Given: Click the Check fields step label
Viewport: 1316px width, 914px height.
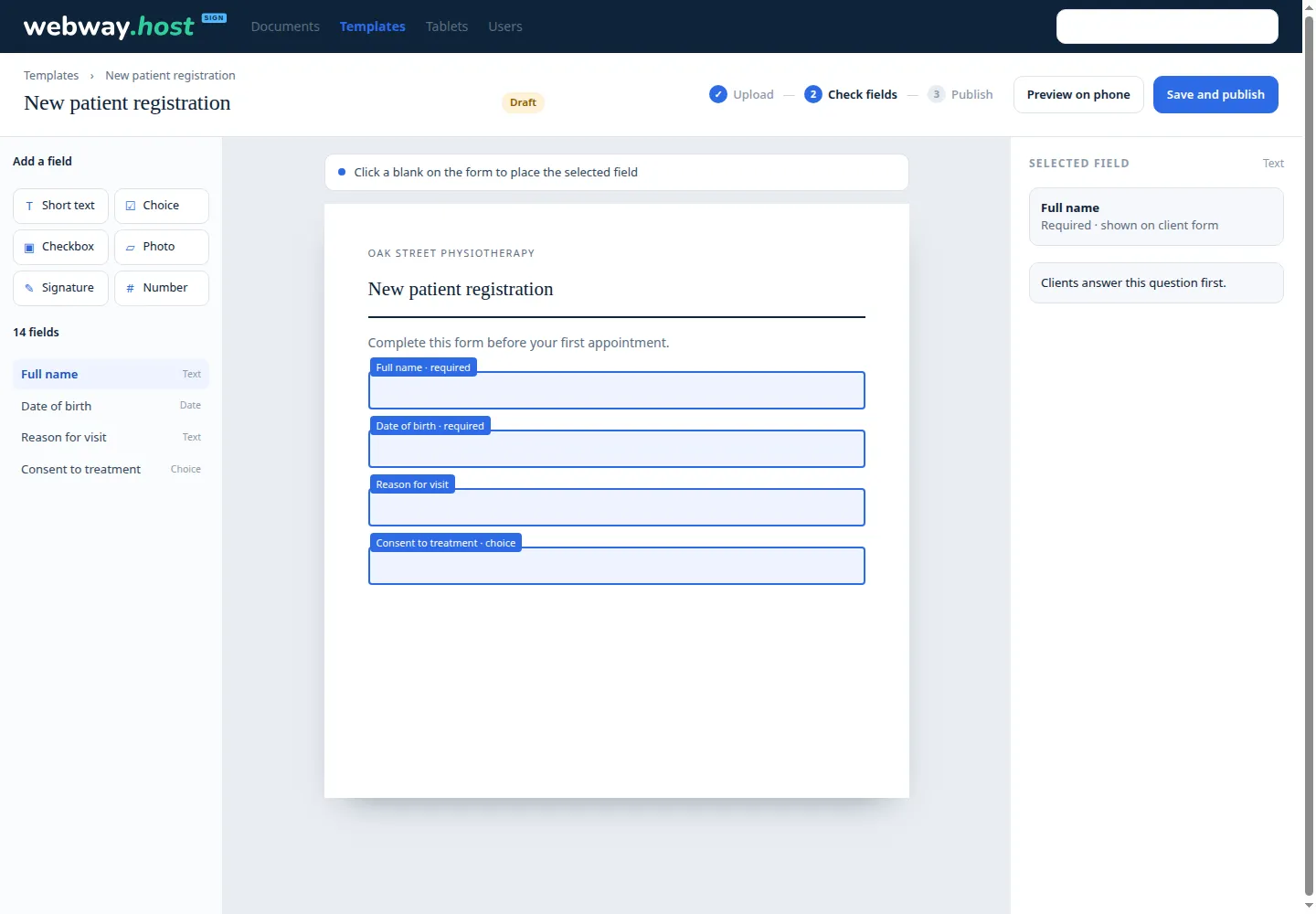Looking at the screenshot, I should point(863,95).
